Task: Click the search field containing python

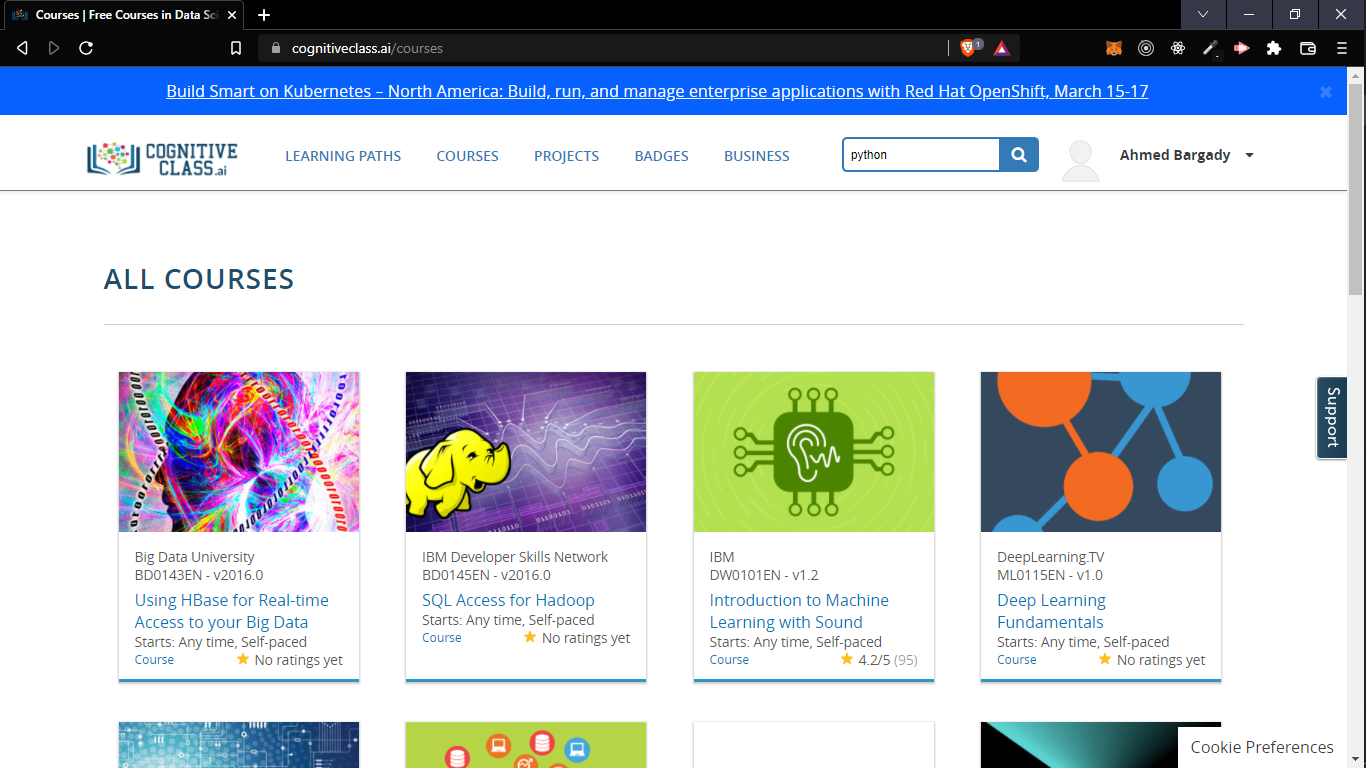Action: tap(921, 155)
